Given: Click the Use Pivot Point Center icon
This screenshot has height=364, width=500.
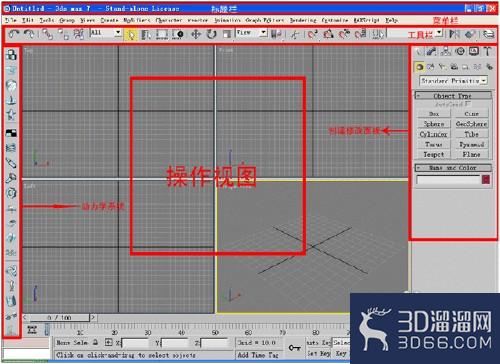Looking at the screenshot, I should pos(276,35).
